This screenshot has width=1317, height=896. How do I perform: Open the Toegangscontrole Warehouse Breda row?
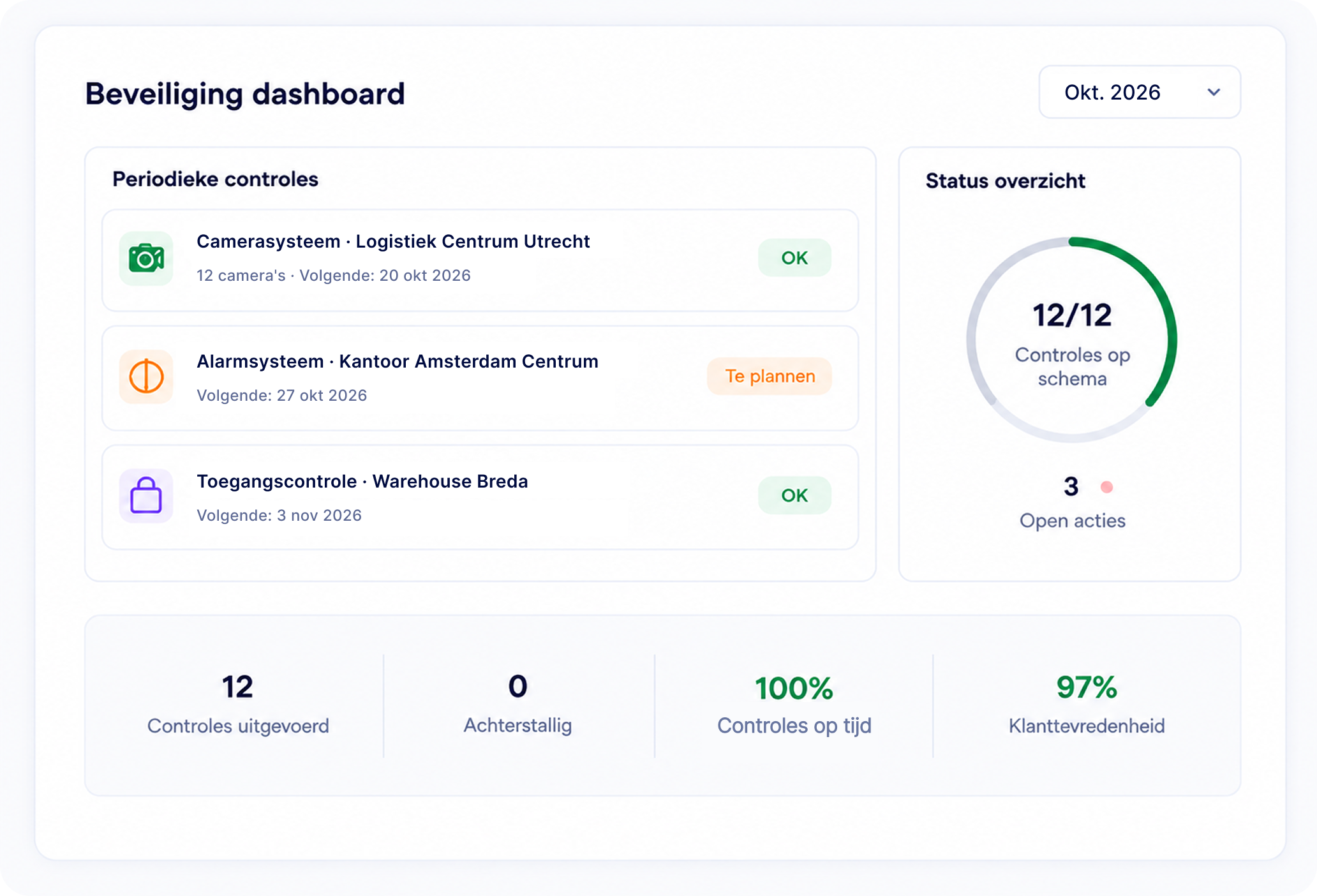[480, 497]
